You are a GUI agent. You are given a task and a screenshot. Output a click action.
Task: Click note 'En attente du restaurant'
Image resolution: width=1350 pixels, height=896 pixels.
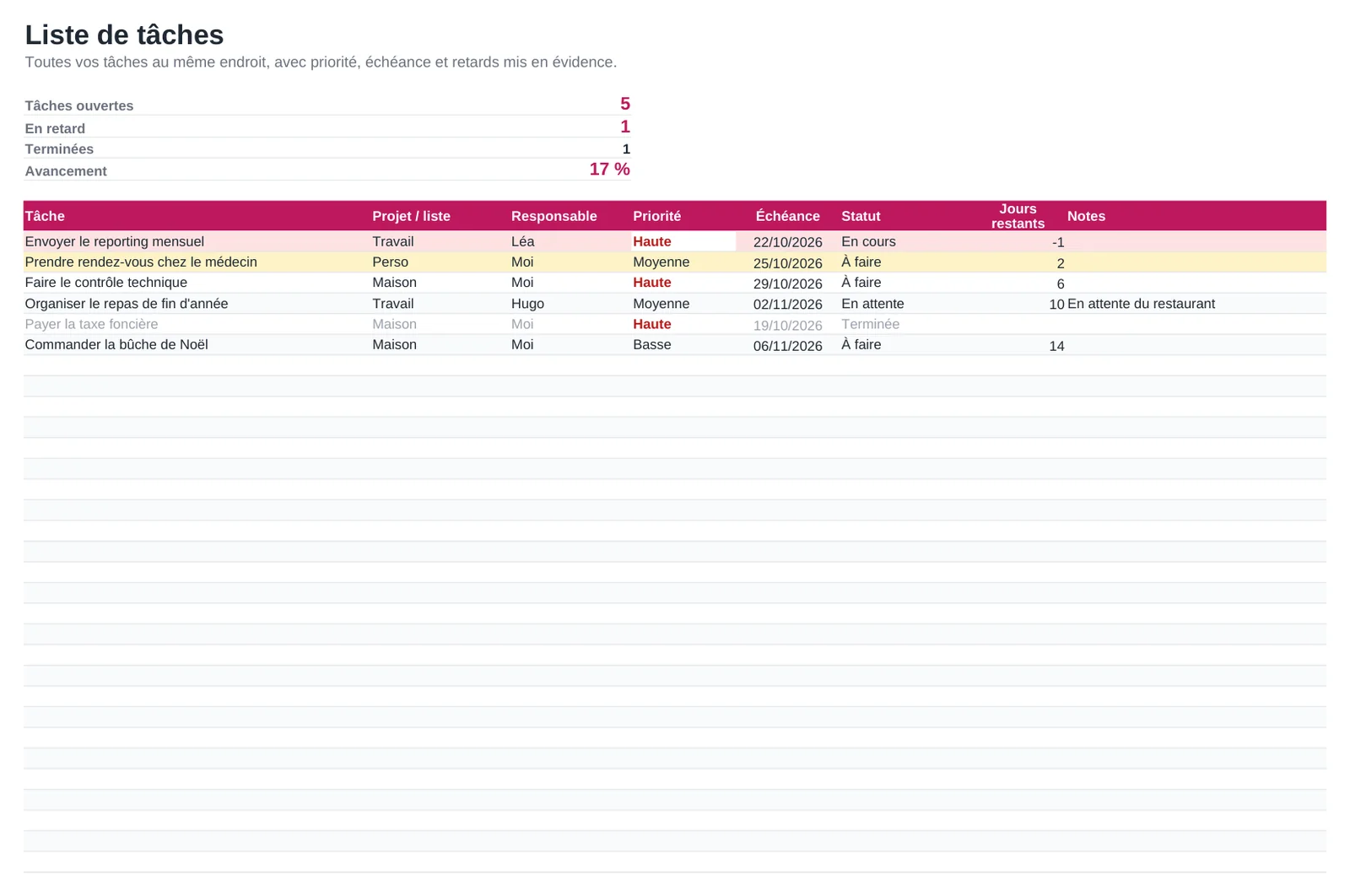pyautogui.click(x=1141, y=304)
